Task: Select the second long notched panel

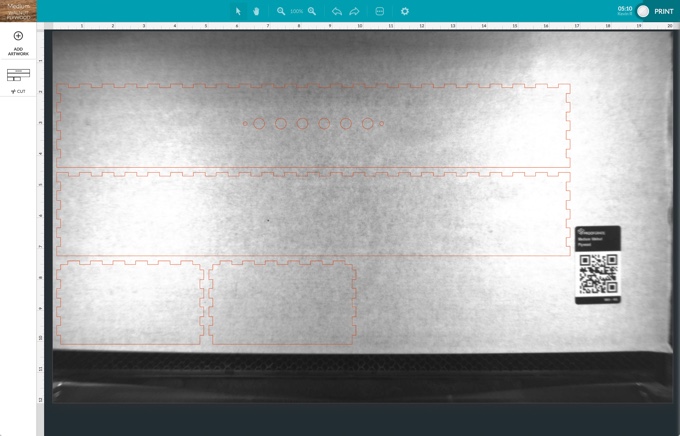Action: (x=313, y=214)
